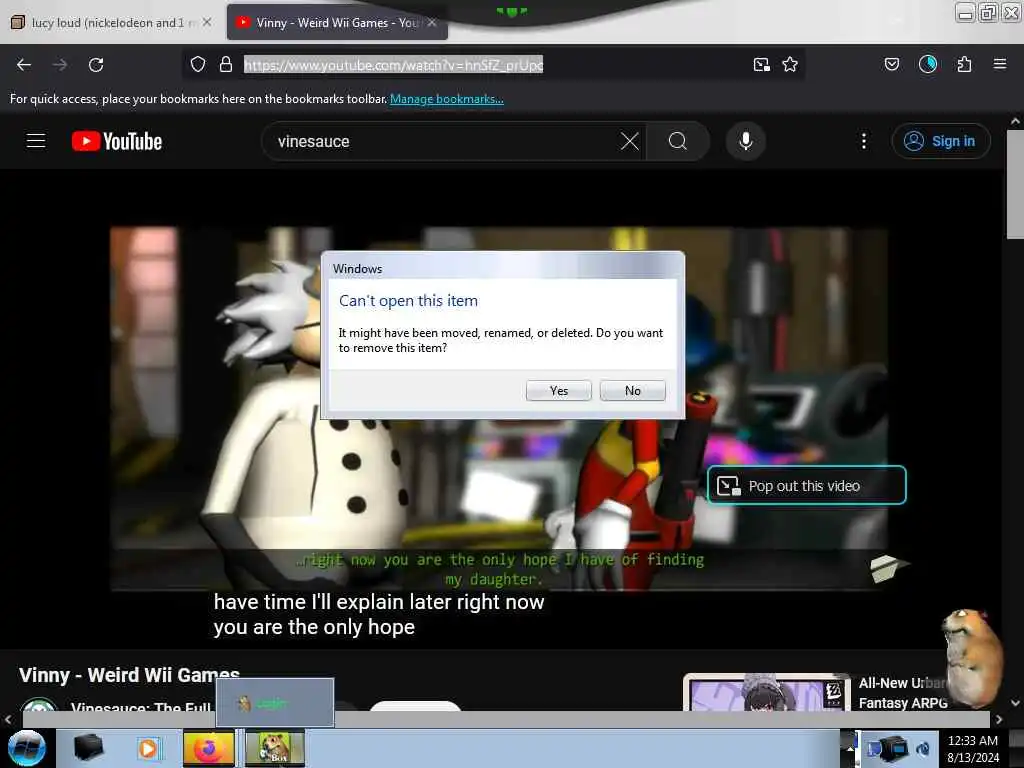Image resolution: width=1024 pixels, height=768 pixels.
Task: Click the All-New Urban Fantasy ARPG ad thumbnail
Action: pos(766,694)
